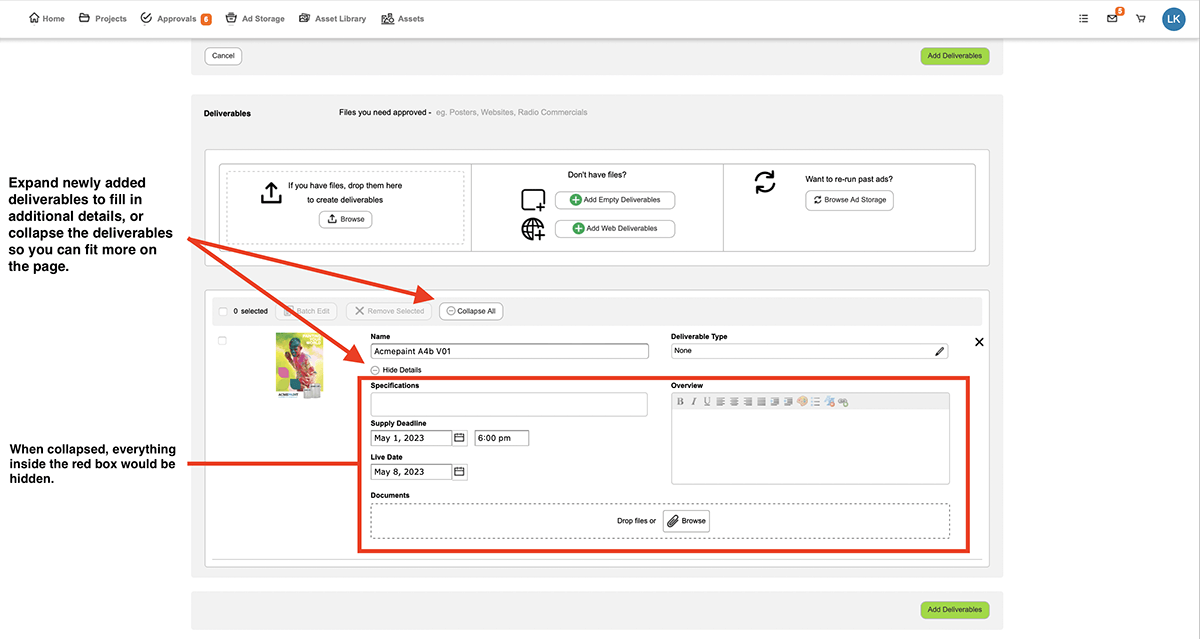Open Approvals from the navigation bar
The image size is (1200, 639).
point(175,18)
